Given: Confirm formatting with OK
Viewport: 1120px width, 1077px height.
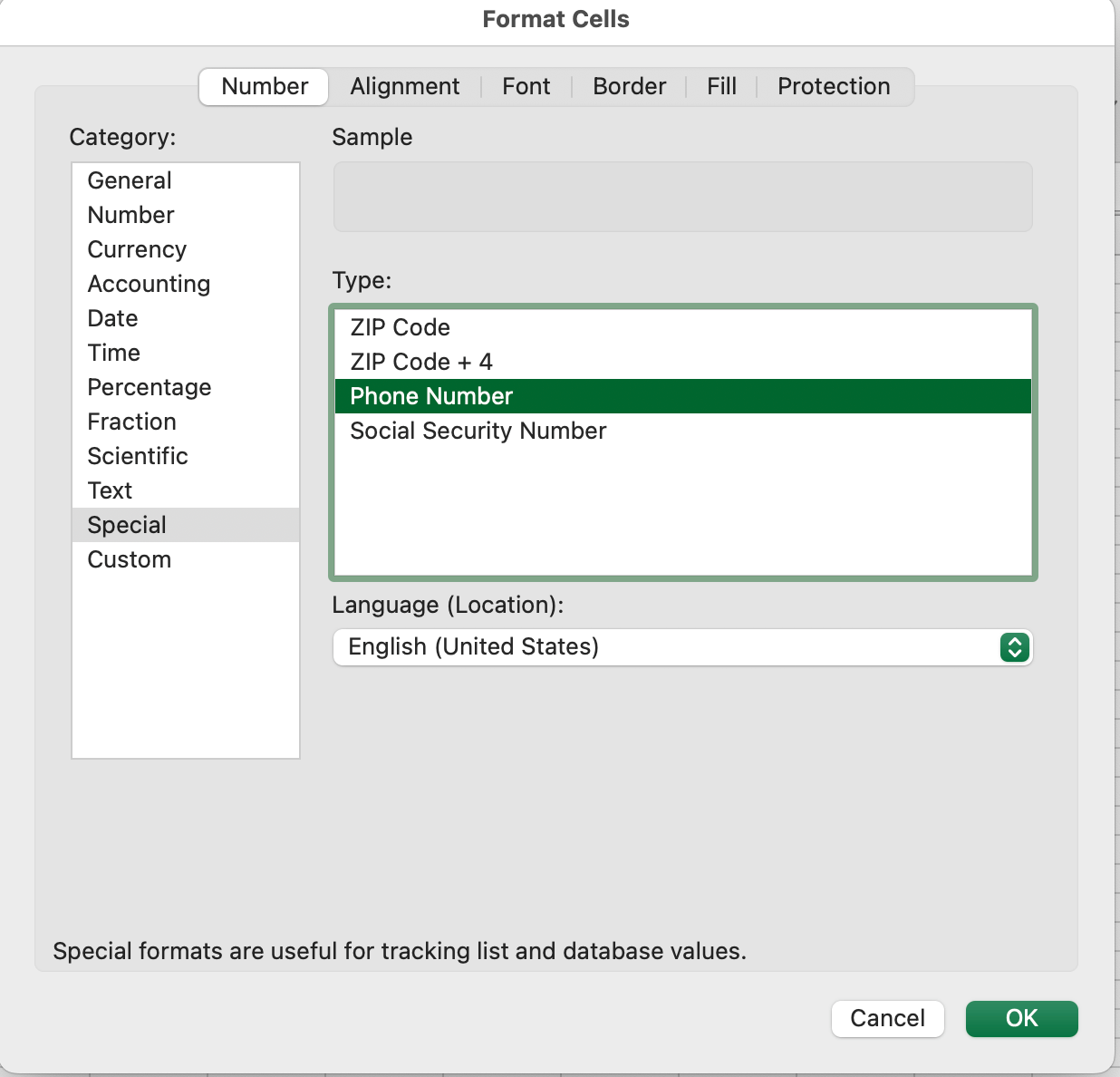Looking at the screenshot, I should pyautogui.click(x=1021, y=1018).
